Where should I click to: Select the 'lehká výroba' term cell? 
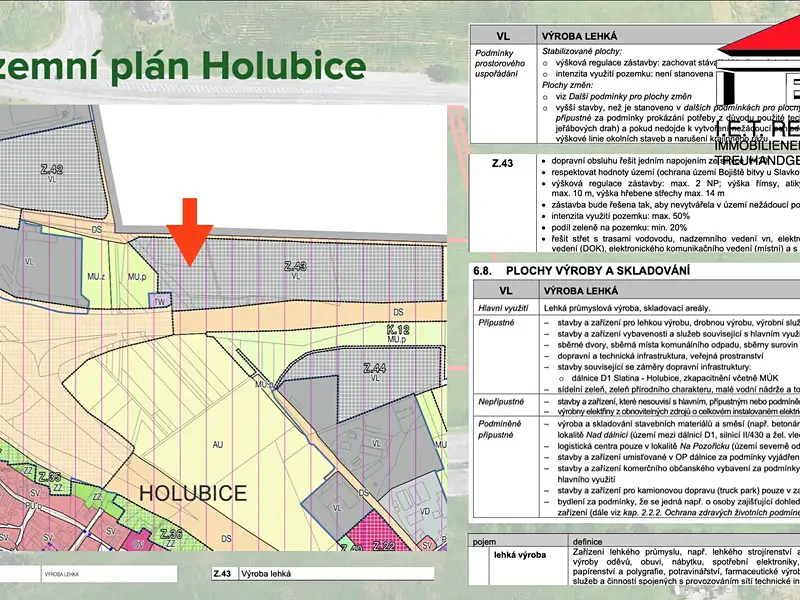[520, 555]
